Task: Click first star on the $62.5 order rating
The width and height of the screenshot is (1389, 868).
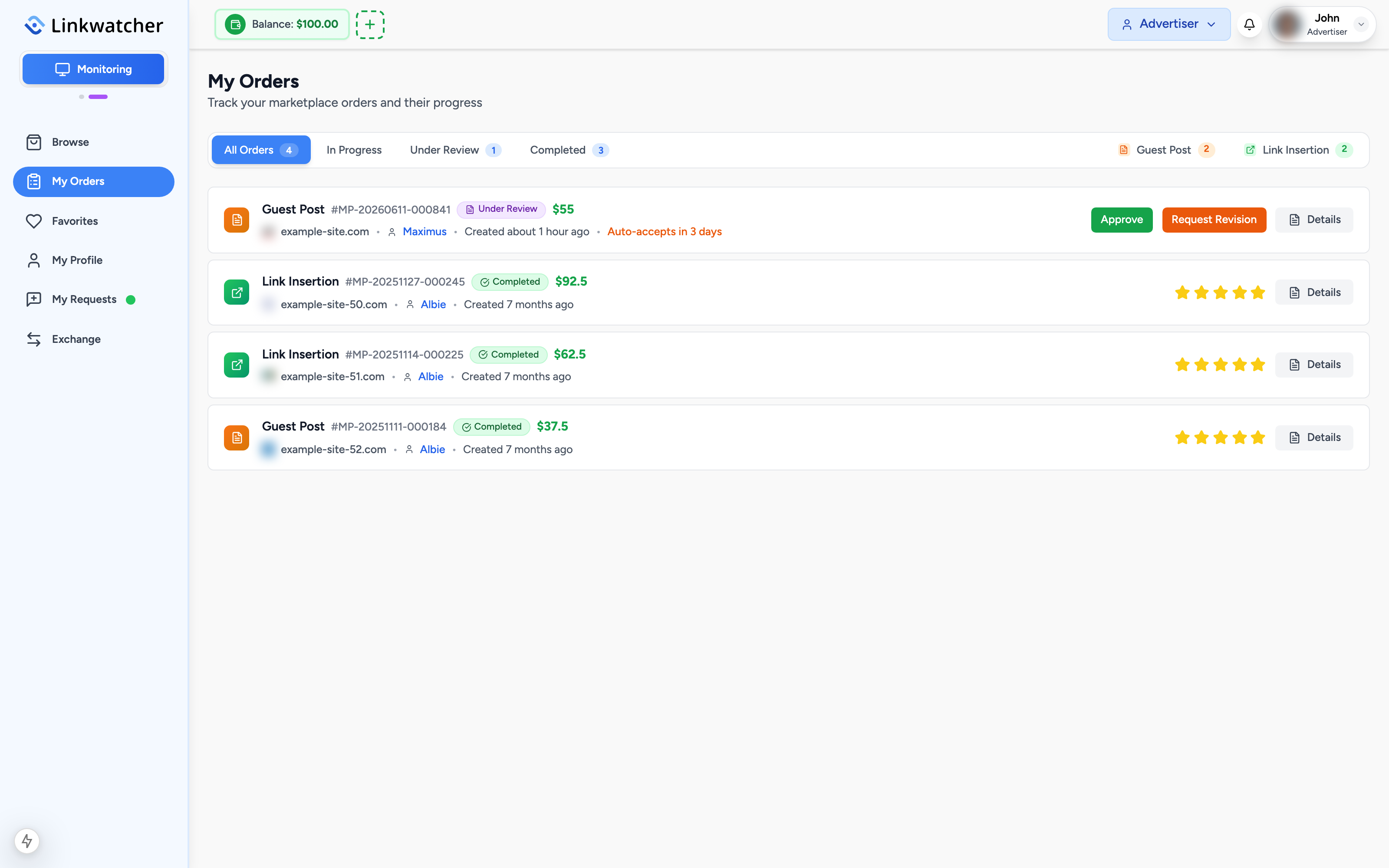Action: [x=1182, y=365]
